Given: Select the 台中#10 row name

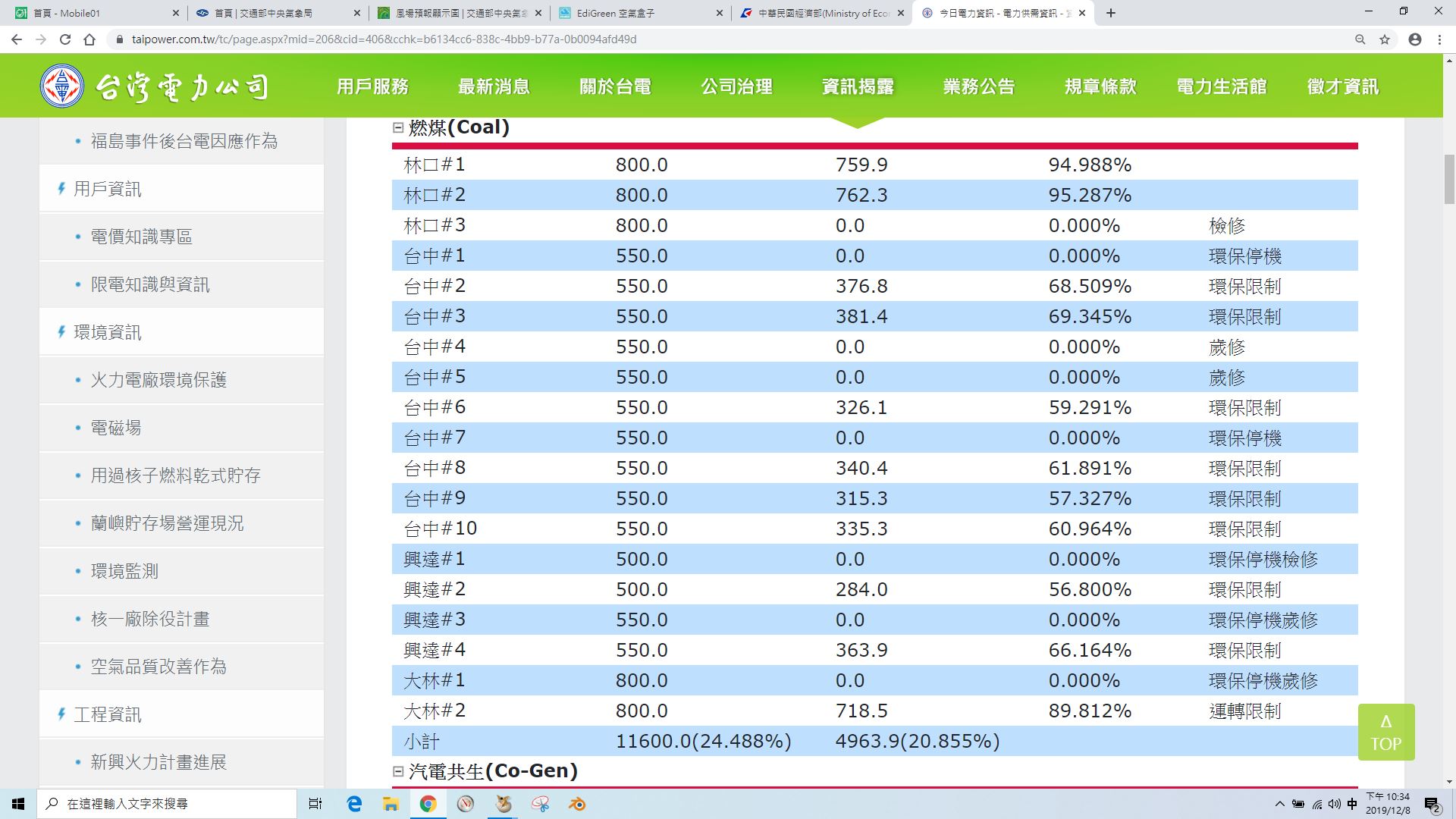Looking at the screenshot, I should pyautogui.click(x=441, y=529).
